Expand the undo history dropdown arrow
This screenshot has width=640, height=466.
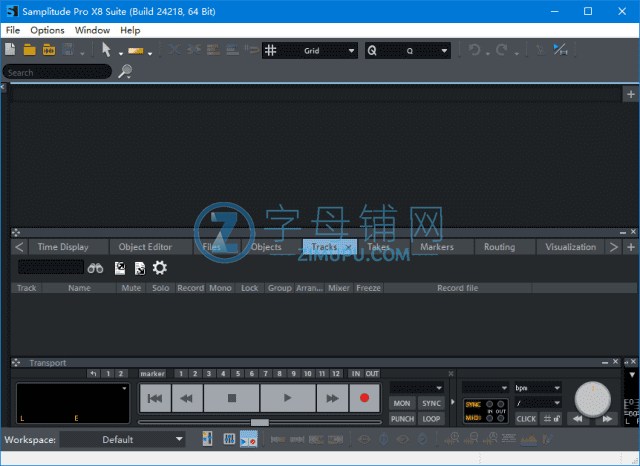(488, 53)
